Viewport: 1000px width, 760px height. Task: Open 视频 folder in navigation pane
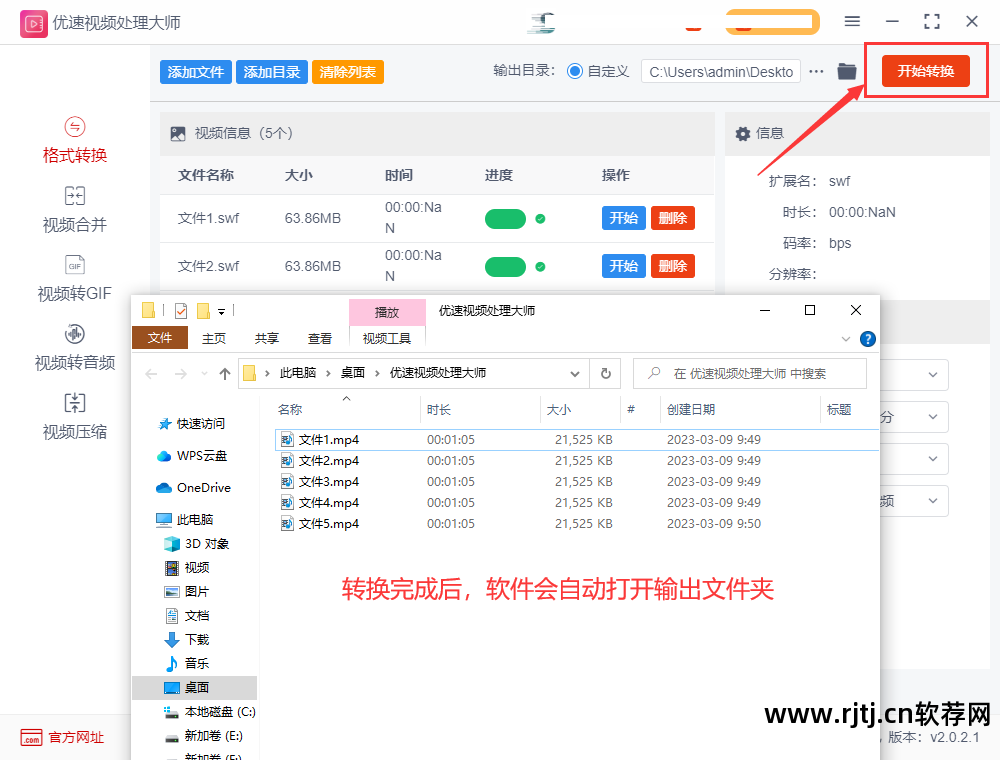188,567
